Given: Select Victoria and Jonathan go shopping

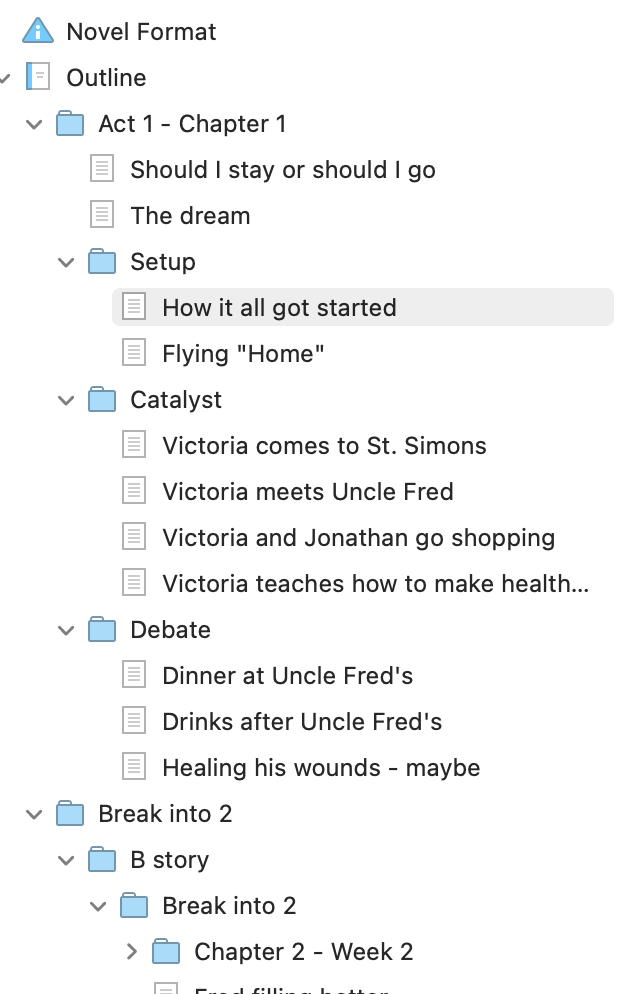Looking at the screenshot, I should [x=358, y=538].
